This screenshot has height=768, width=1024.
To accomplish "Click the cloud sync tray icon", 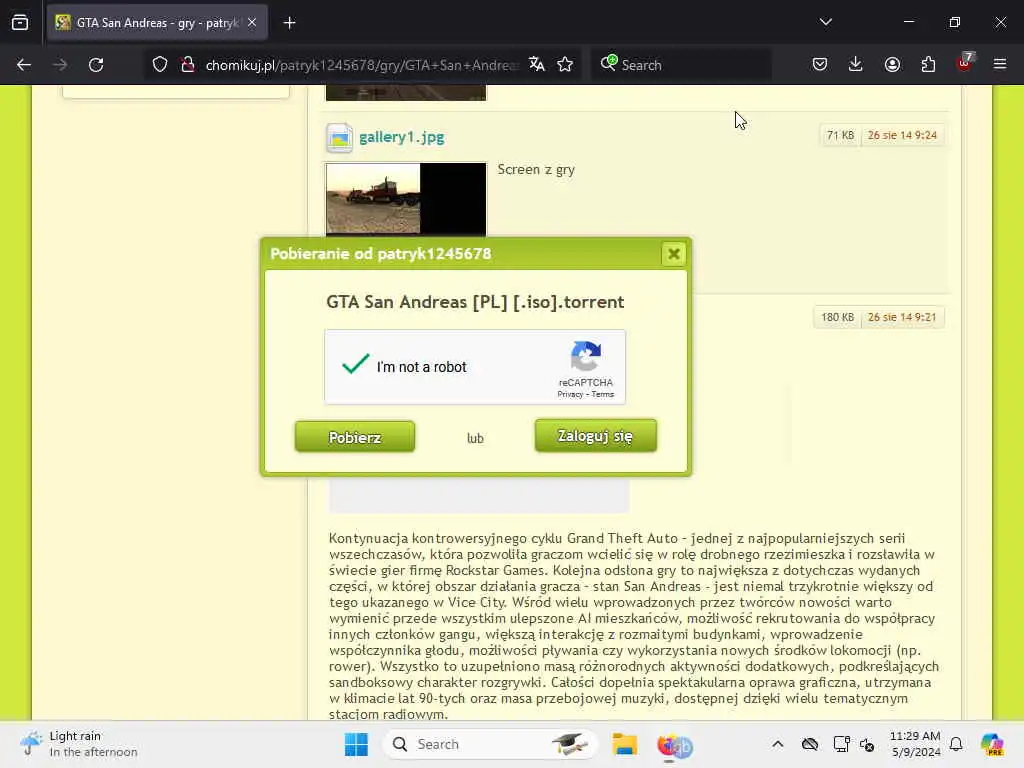I will tap(810, 744).
